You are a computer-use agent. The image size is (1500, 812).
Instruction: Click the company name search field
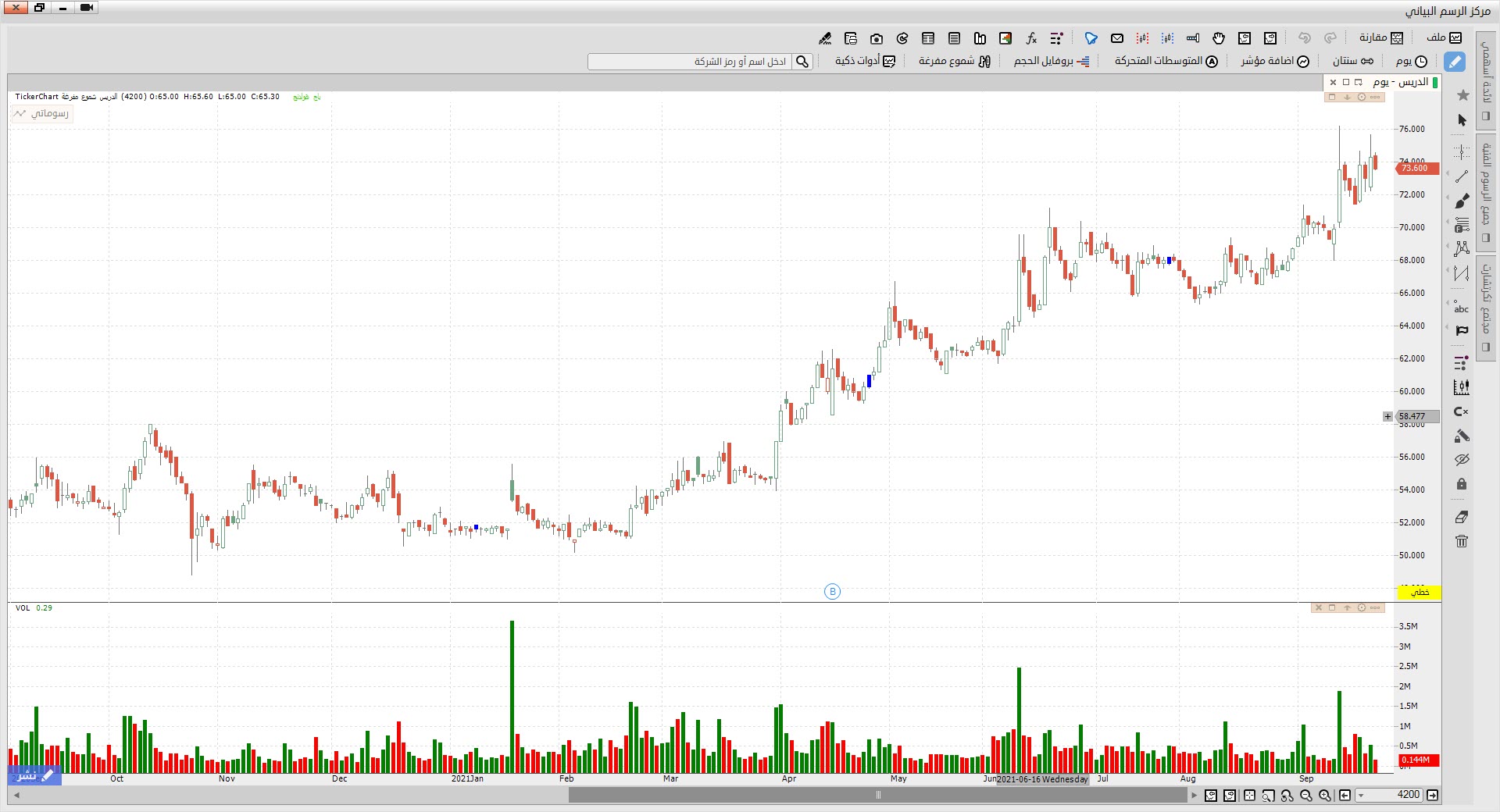[691, 62]
